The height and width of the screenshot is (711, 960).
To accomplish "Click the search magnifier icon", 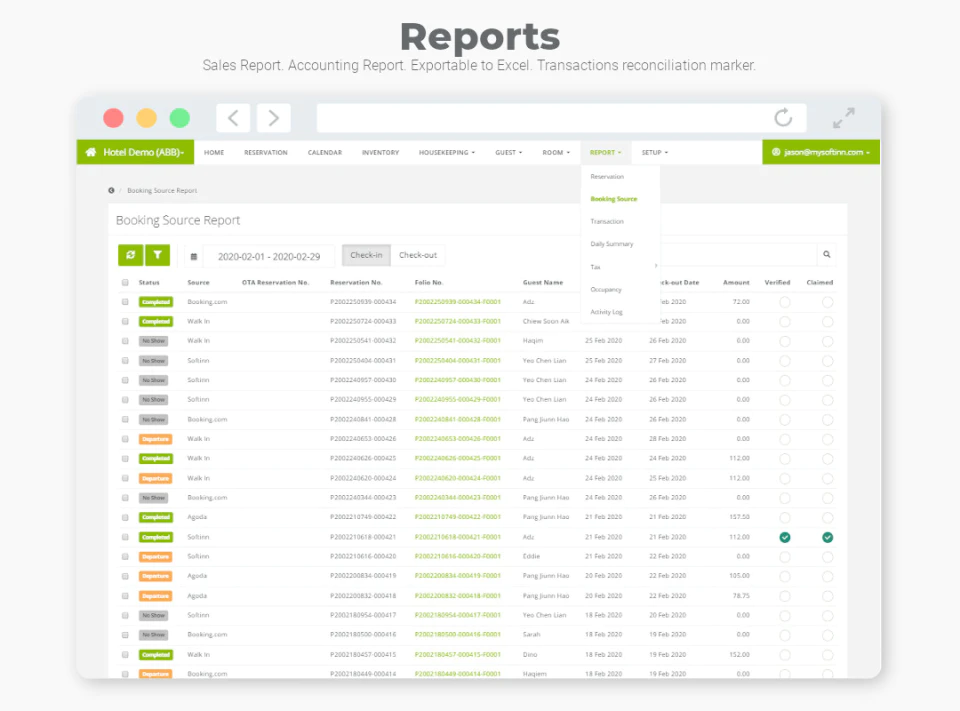I will (x=827, y=254).
